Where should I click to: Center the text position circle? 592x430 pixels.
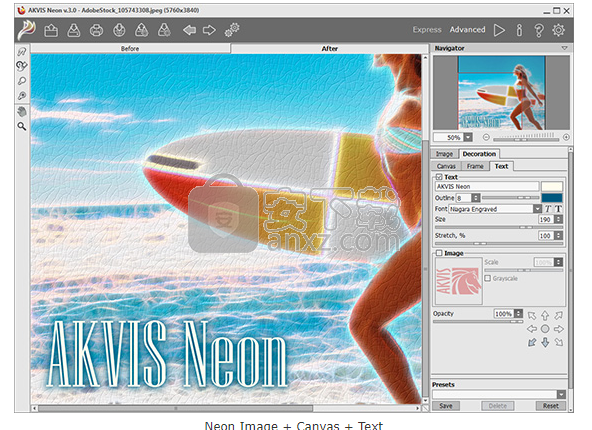(545, 329)
